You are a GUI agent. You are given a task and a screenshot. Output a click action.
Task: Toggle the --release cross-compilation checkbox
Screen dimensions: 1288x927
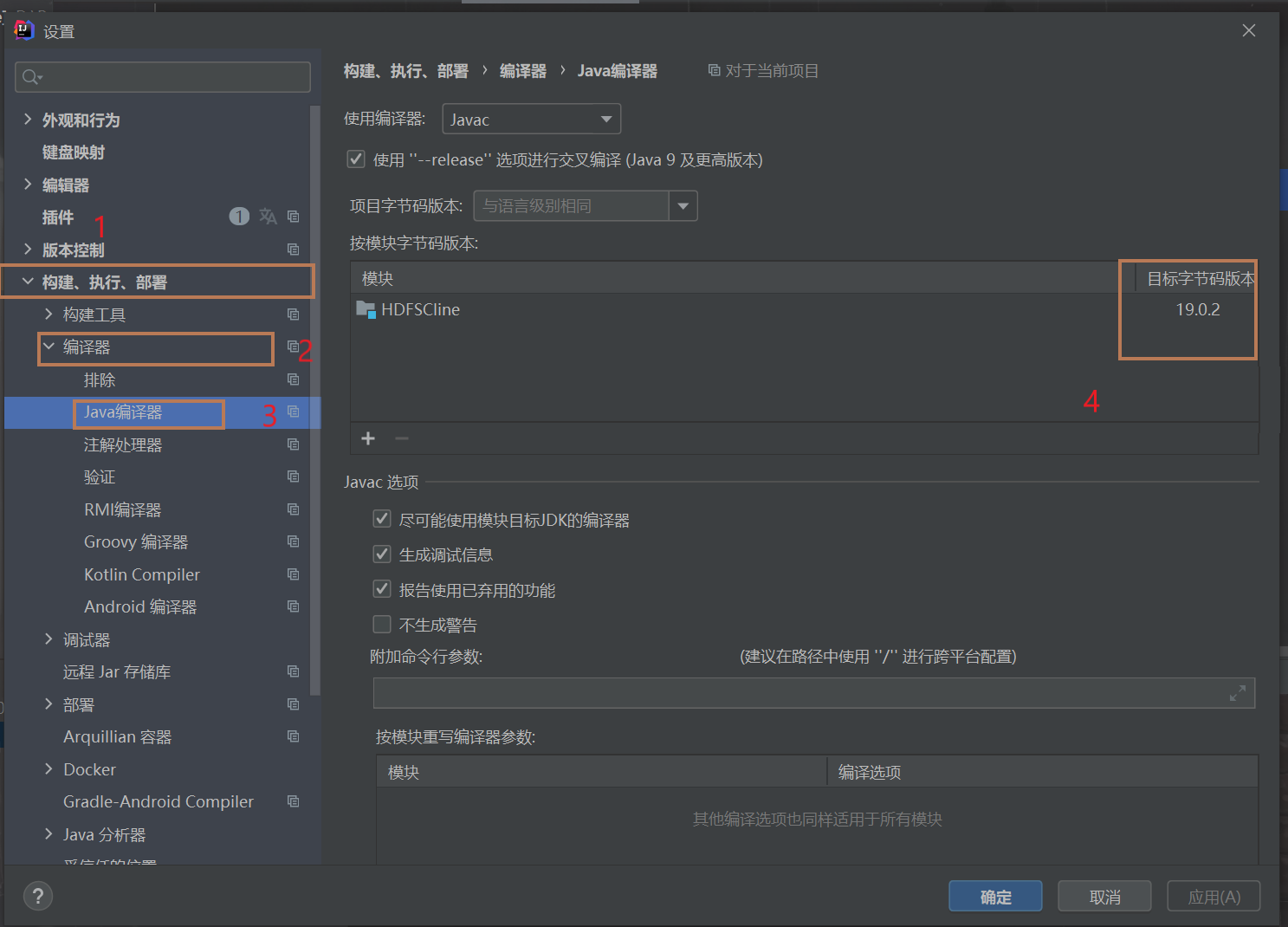click(356, 159)
